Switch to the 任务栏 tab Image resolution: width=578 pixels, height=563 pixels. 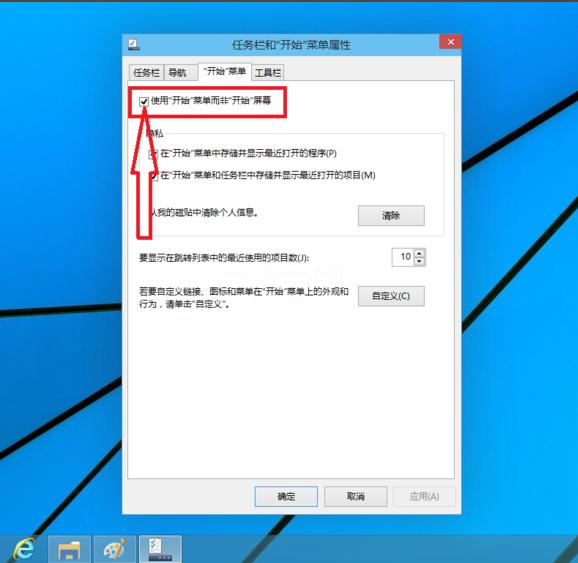point(146,73)
